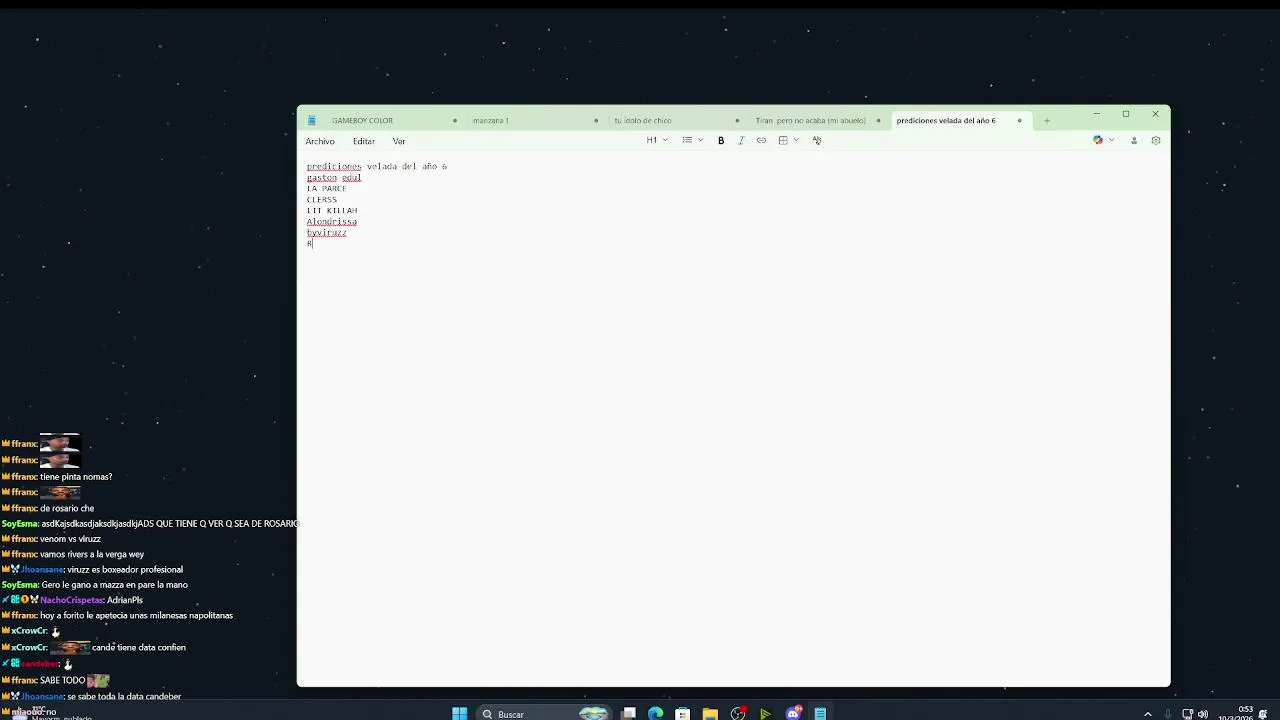
Task: Close the manzana 1 tab unsaved dot
Action: pos(596,121)
